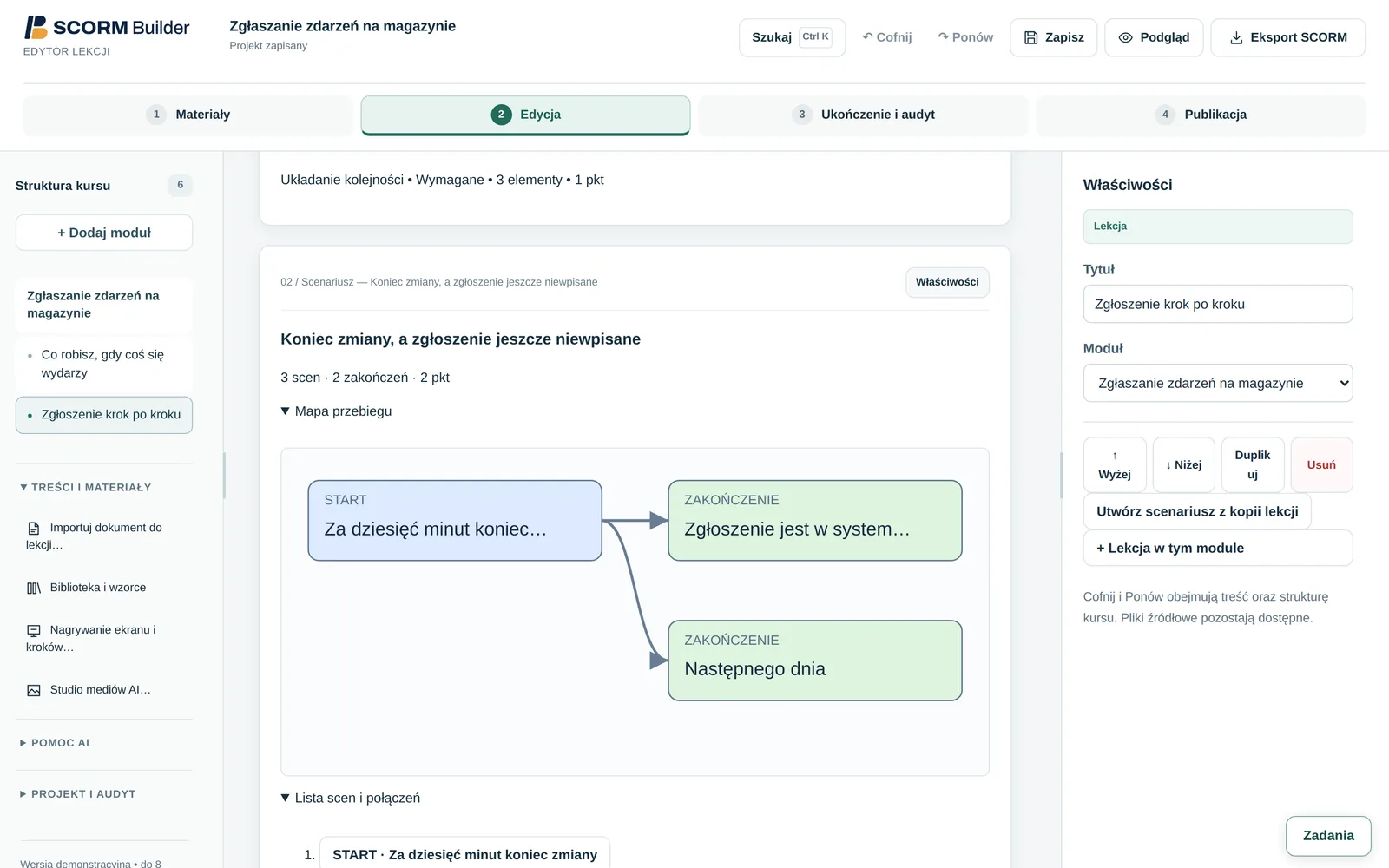The height and width of the screenshot is (868, 1389).
Task: Collapse the TREŚCI I MATERIAŁY group
Action: [x=85, y=488]
